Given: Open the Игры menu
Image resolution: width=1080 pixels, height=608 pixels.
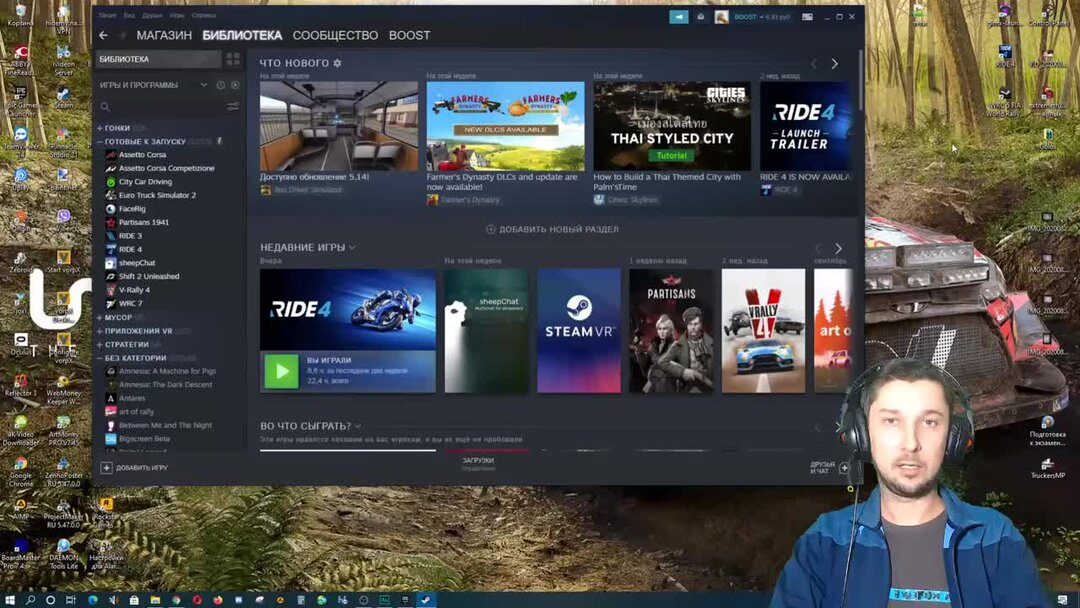Looking at the screenshot, I should pos(178,15).
